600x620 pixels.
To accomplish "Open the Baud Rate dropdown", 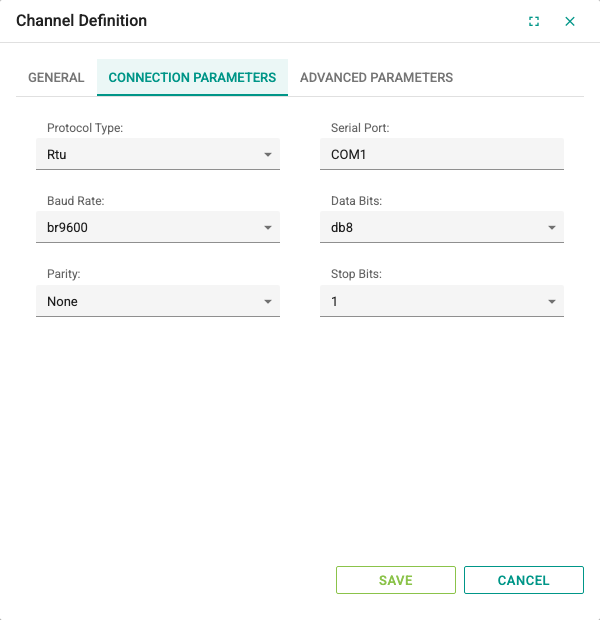I will [158, 227].
